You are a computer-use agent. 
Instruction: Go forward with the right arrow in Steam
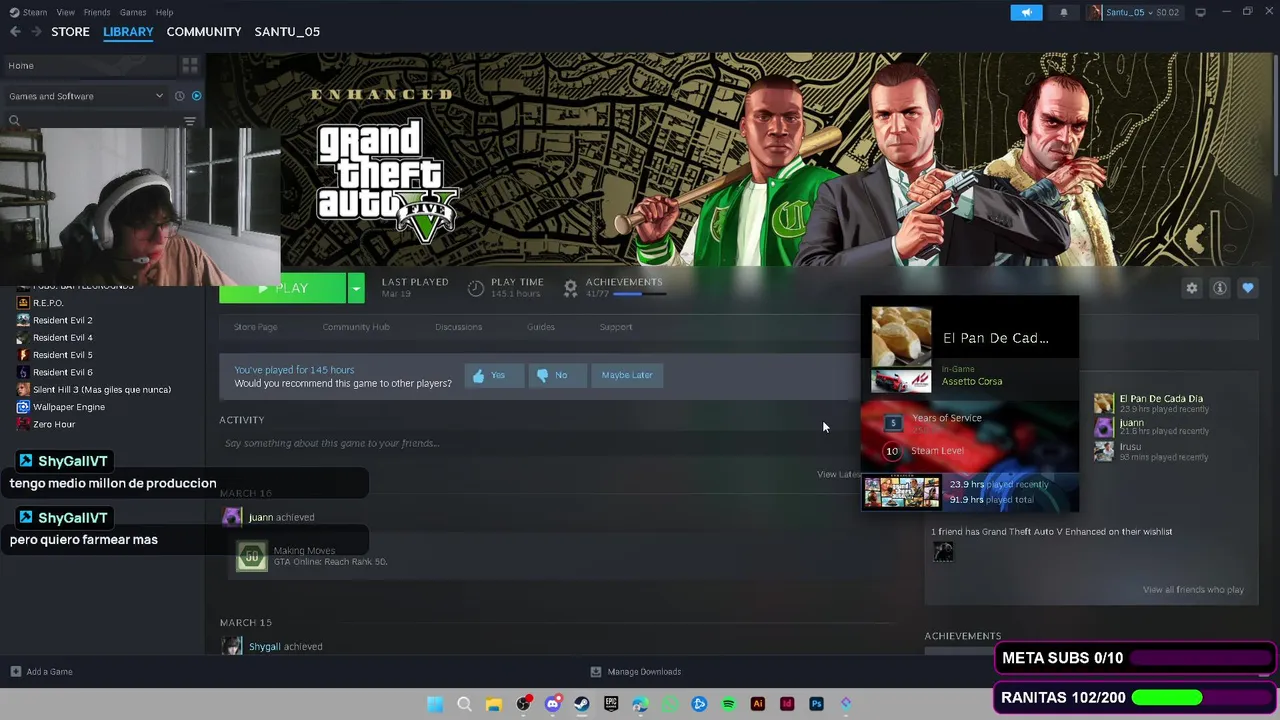(36, 32)
